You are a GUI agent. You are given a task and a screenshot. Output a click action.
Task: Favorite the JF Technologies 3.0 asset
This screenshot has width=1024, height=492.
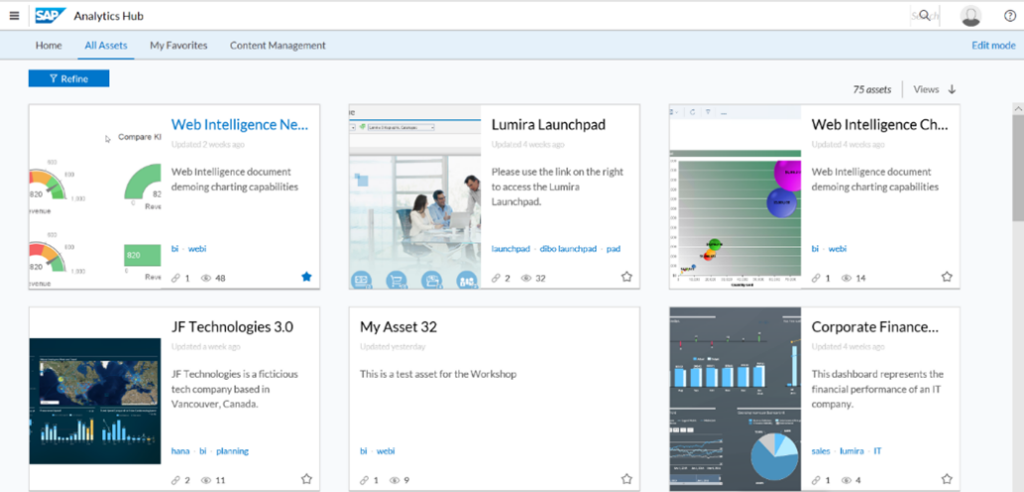[x=306, y=479]
